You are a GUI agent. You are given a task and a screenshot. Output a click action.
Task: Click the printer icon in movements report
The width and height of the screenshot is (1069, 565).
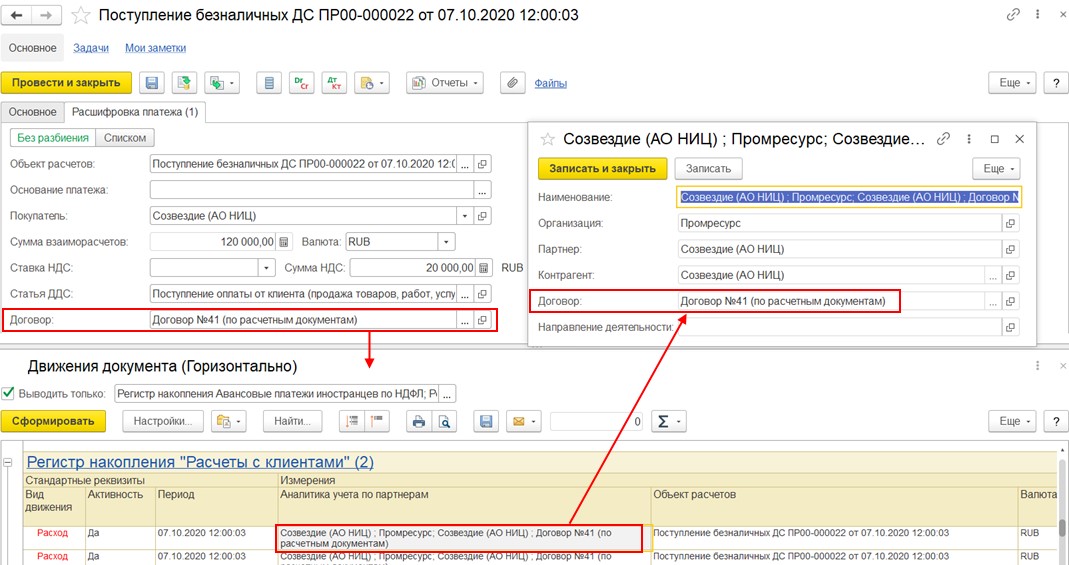420,422
